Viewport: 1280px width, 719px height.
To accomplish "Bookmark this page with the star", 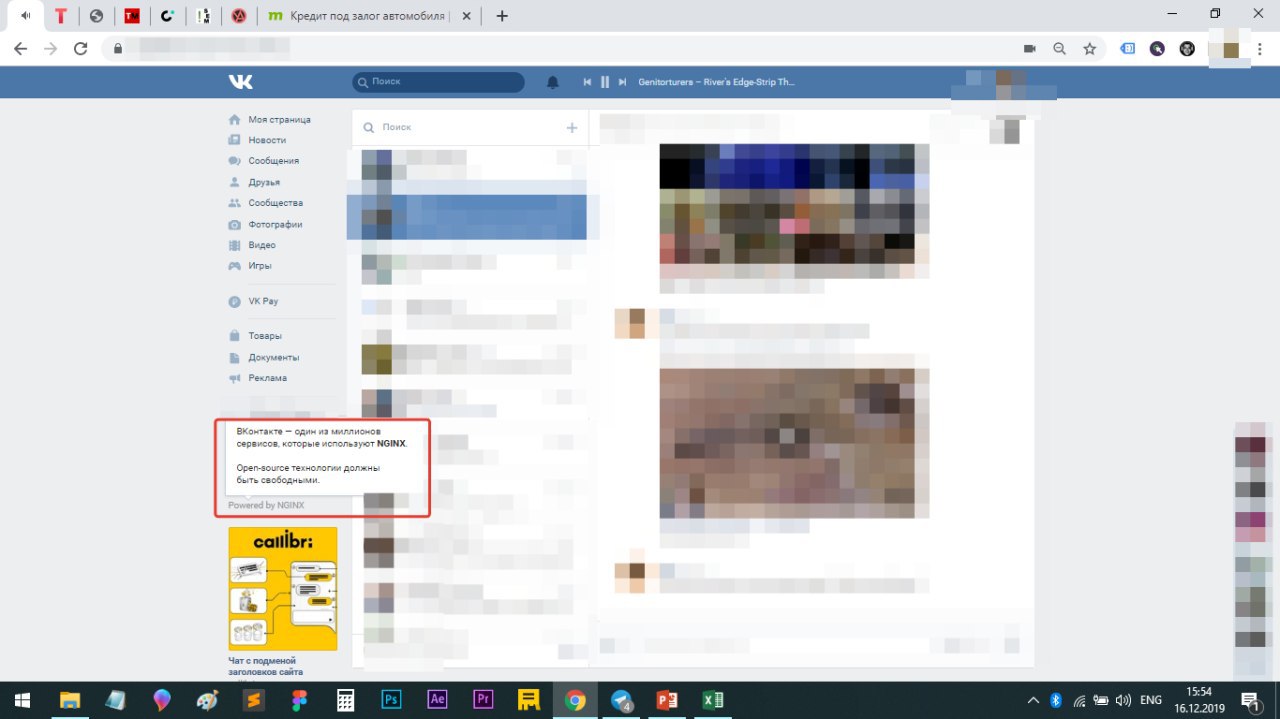I will coord(1090,48).
